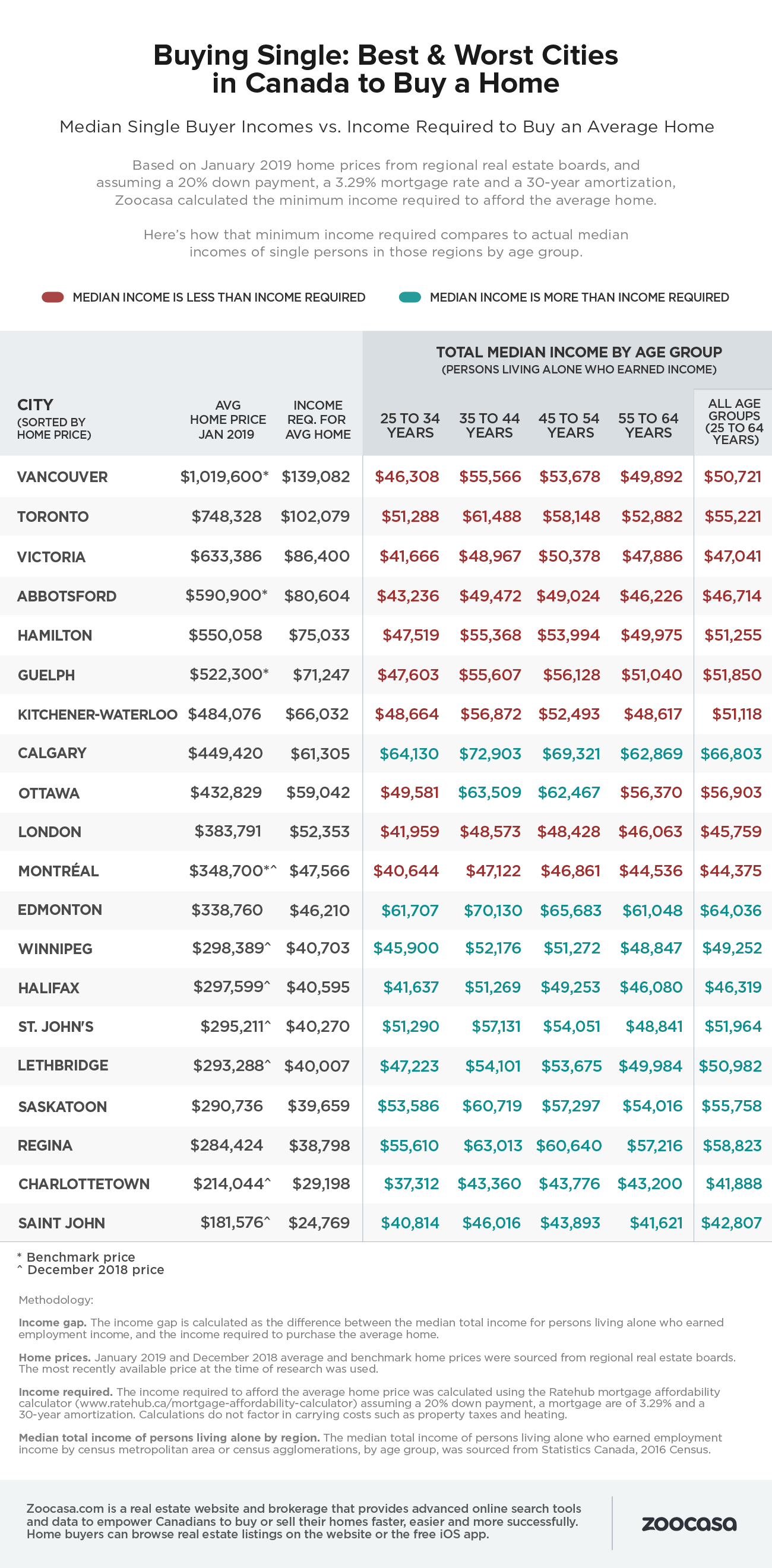Click the CITY column header
Screen dimensions: 772x1568
click(35, 405)
